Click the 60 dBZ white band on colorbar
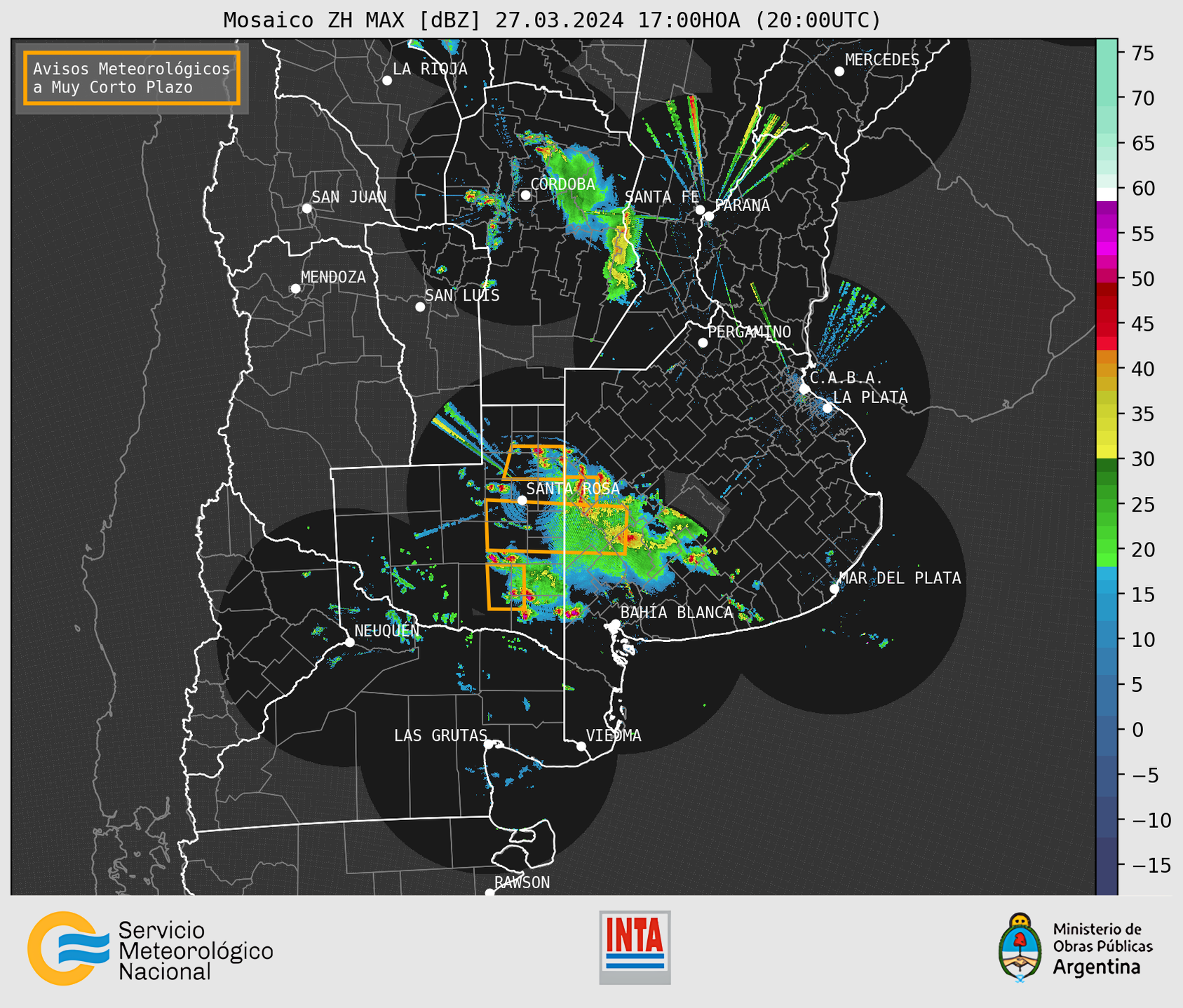1183x1008 pixels. pyautogui.click(x=1107, y=194)
